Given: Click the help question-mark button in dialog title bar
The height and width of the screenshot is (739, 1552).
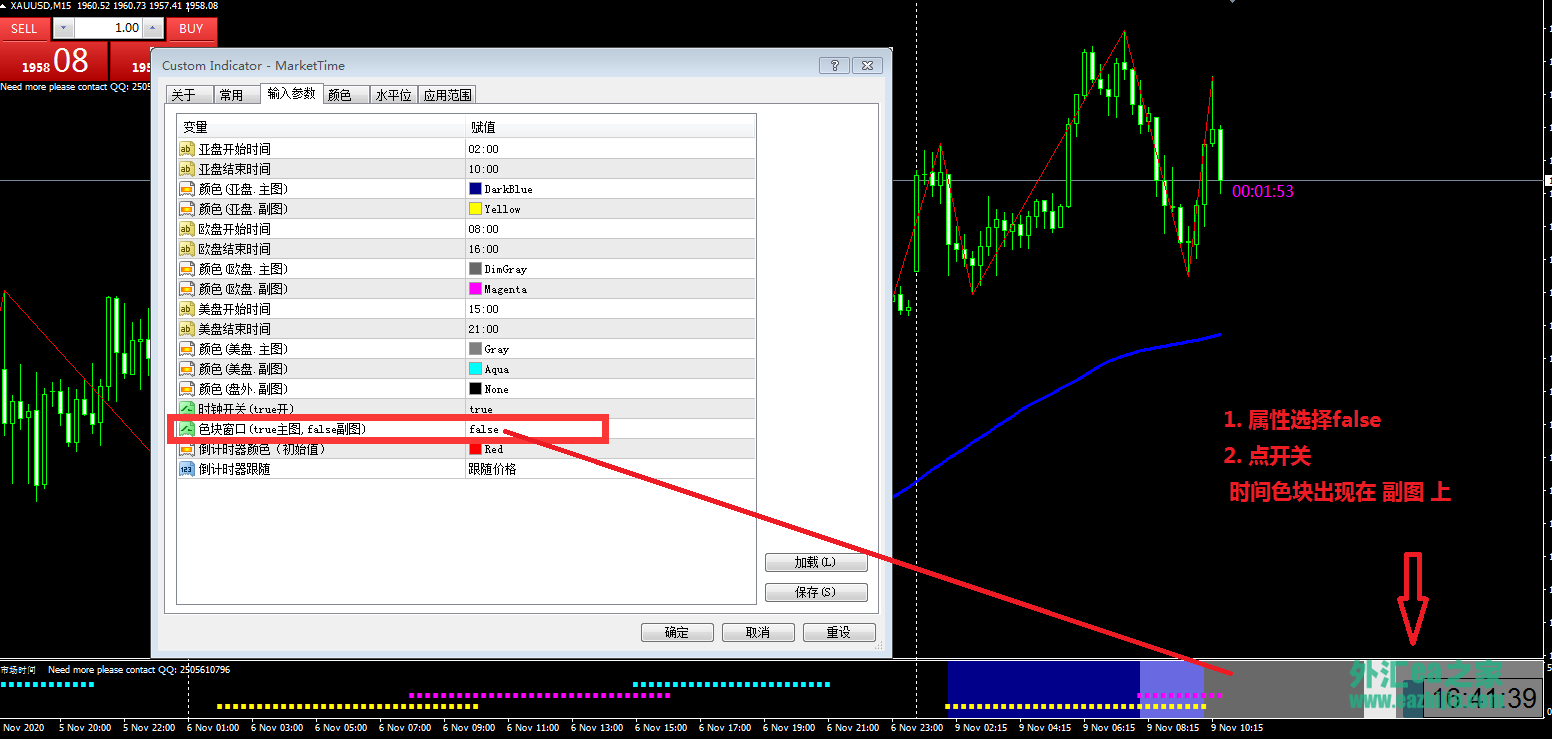Looking at the screenshot, I should pyautogui.click(x=834, y=66).
